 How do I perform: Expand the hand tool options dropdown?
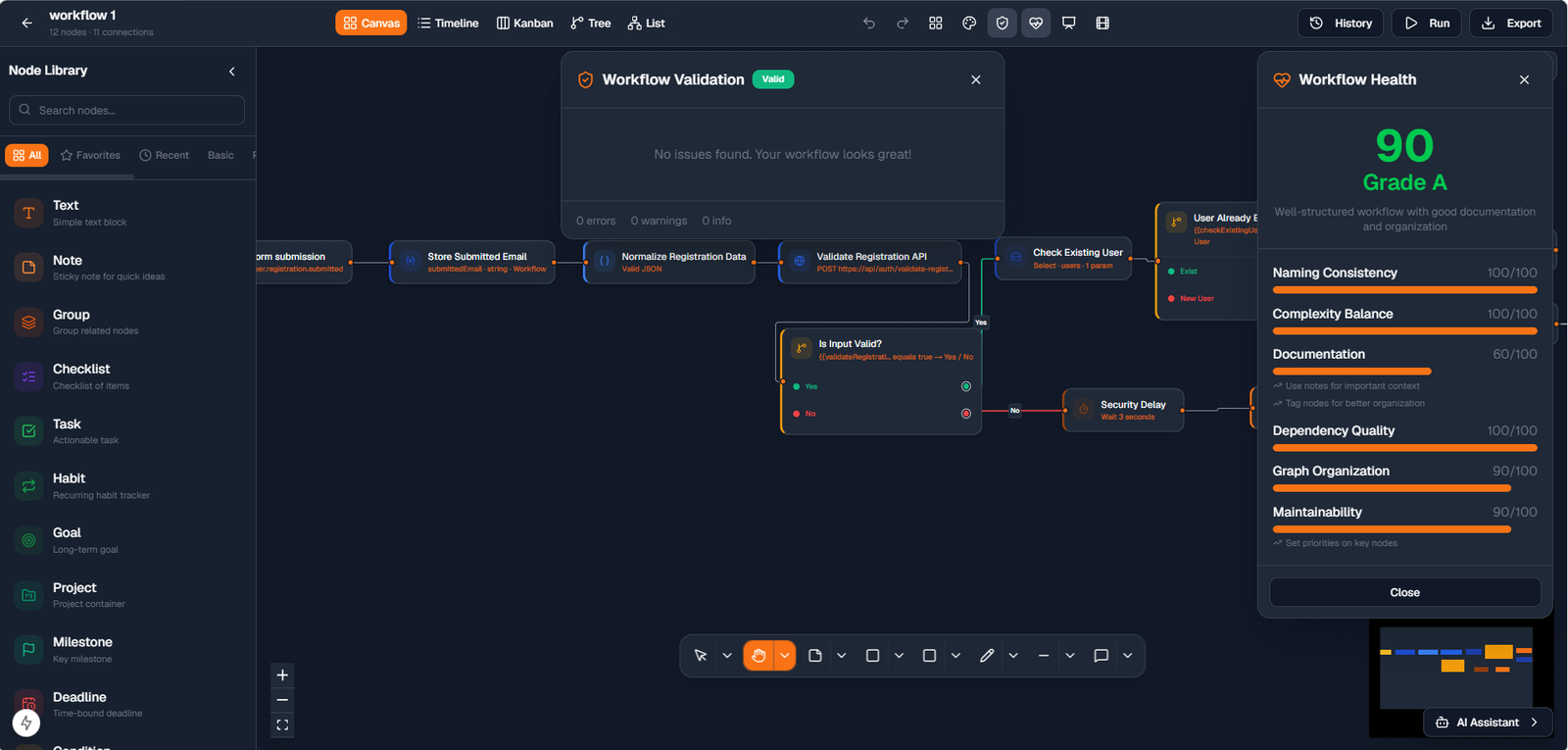coord(785,656)
